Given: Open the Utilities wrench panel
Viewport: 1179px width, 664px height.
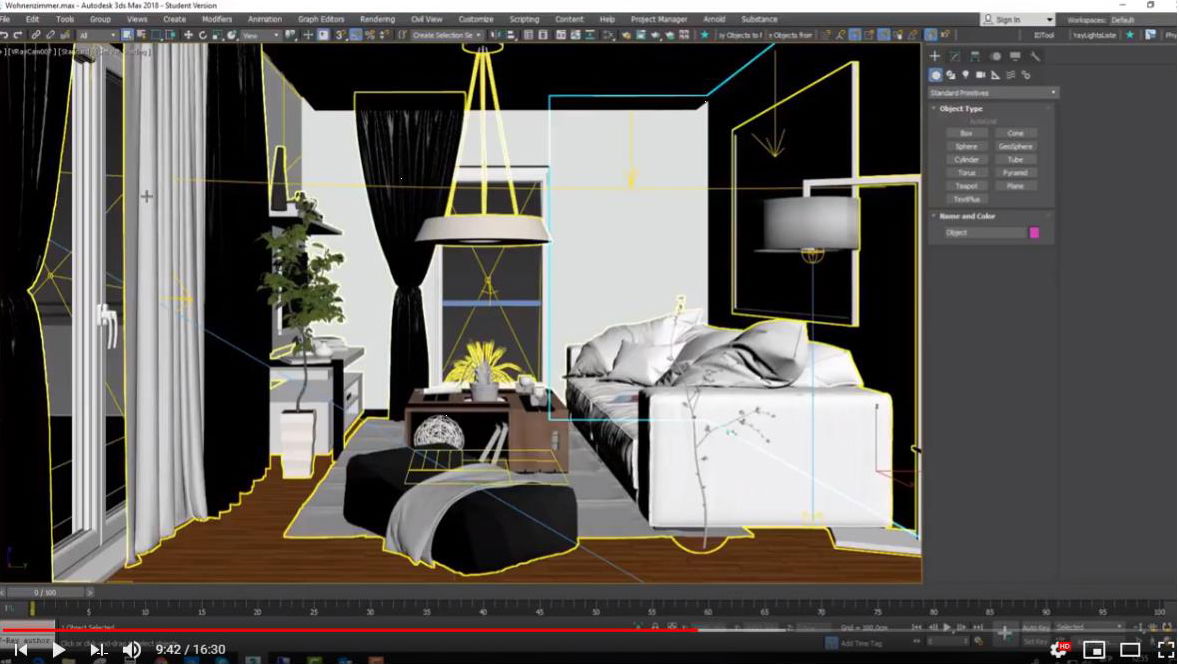Looking at the screenshot, I should point(1035,56).
